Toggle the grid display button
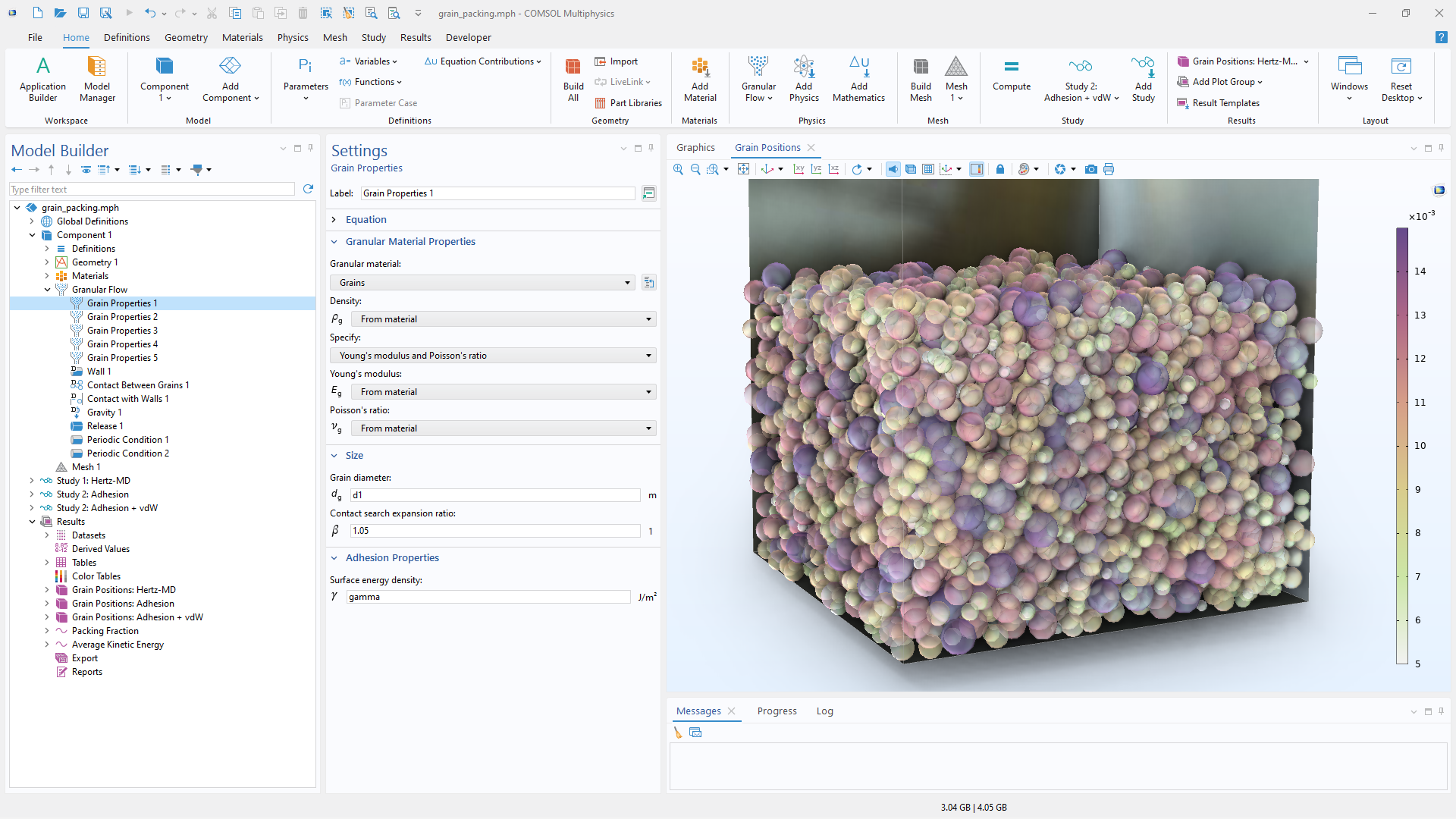Screen dimensions: 1456x819 pos(928,169)
